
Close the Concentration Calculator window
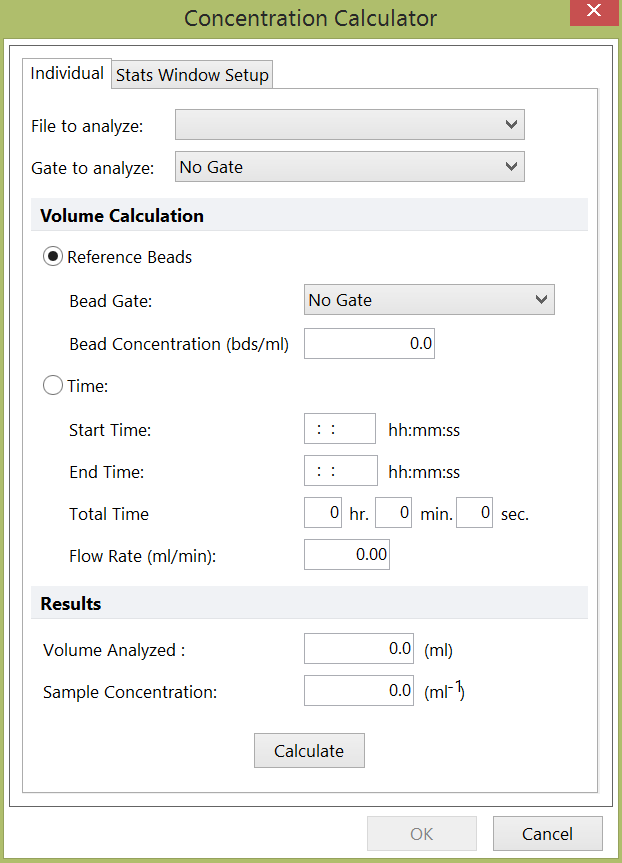tap(593, 13)
